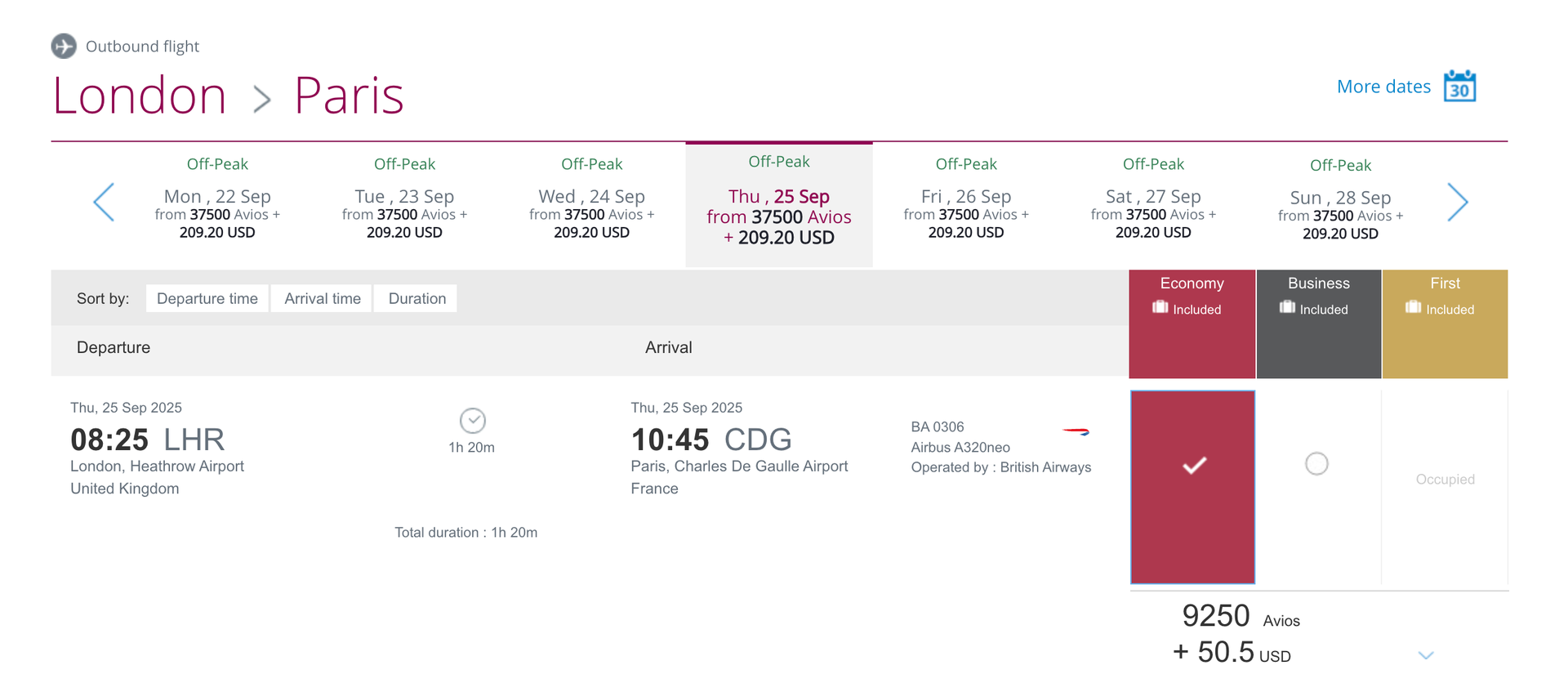The width and height of the screenshot is (1568, 674).
Task: Open the More dates link
Action: tap(1383, 86)
